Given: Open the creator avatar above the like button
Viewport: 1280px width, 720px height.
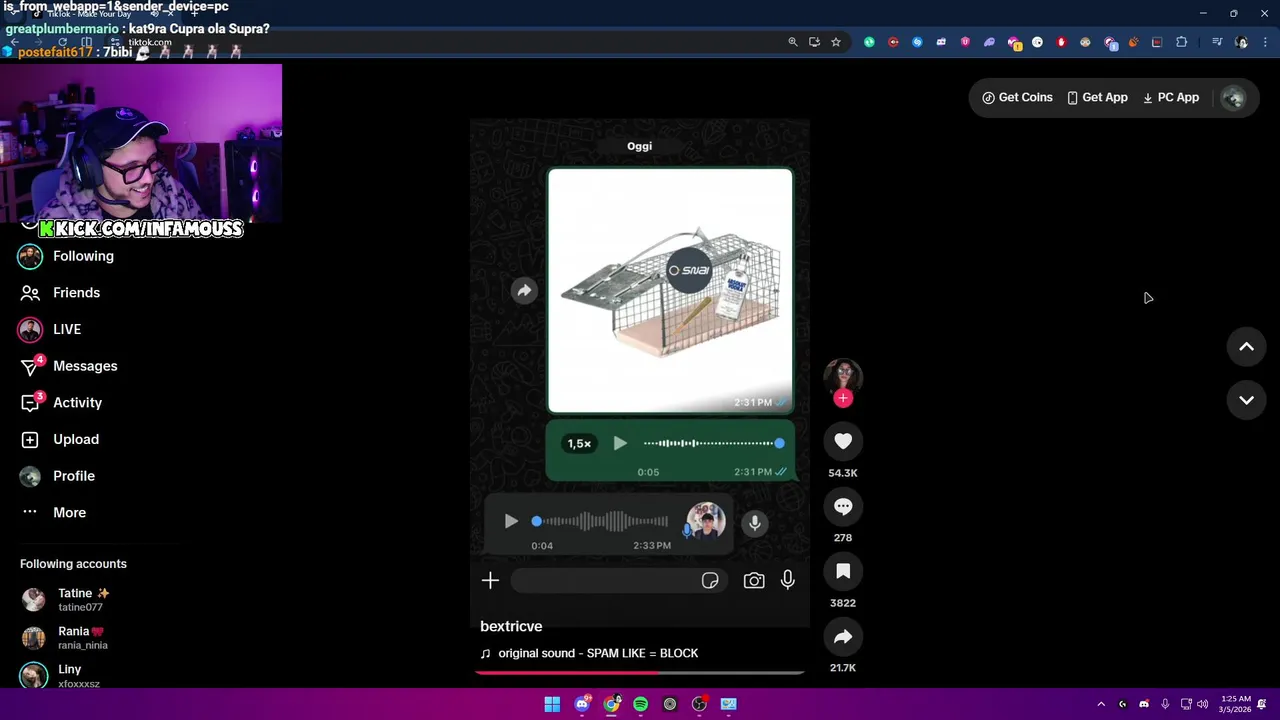Looking at the screenshot, I should (843, 375).
